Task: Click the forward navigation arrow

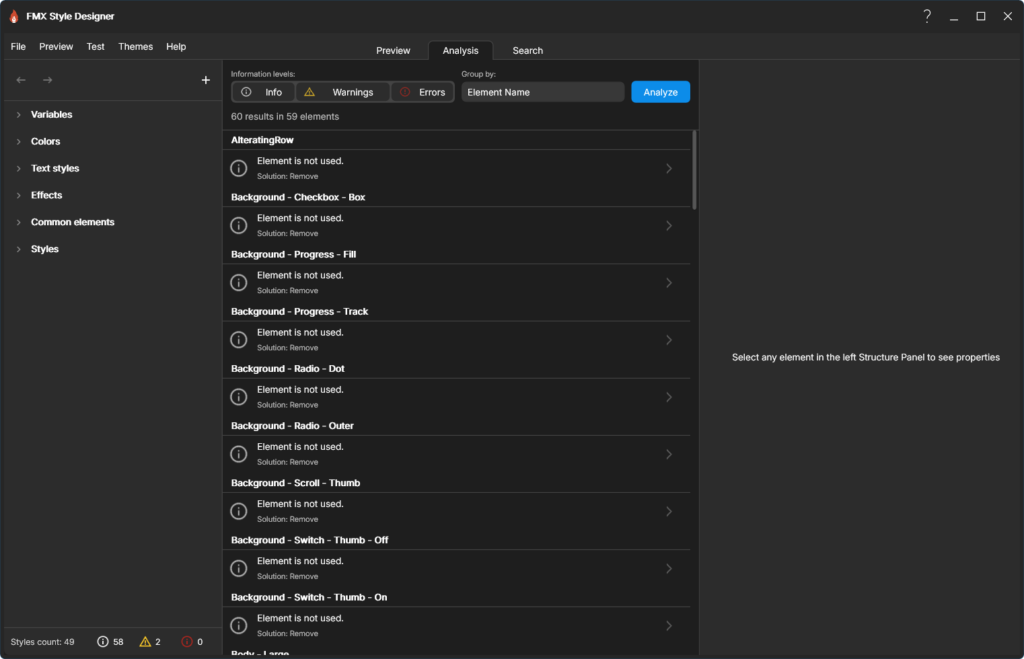Action: tap(48, 80)
